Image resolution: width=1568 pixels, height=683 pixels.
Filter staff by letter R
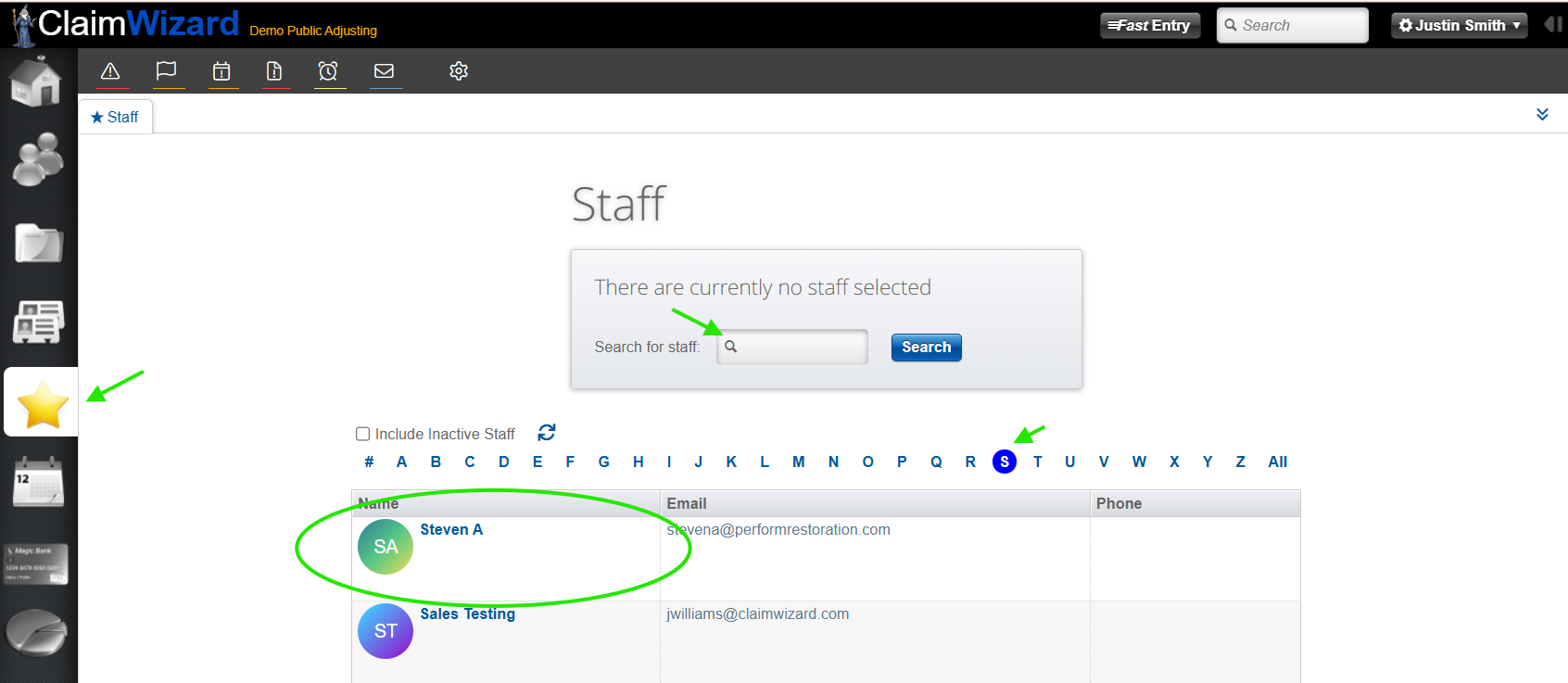click(970, 462)
